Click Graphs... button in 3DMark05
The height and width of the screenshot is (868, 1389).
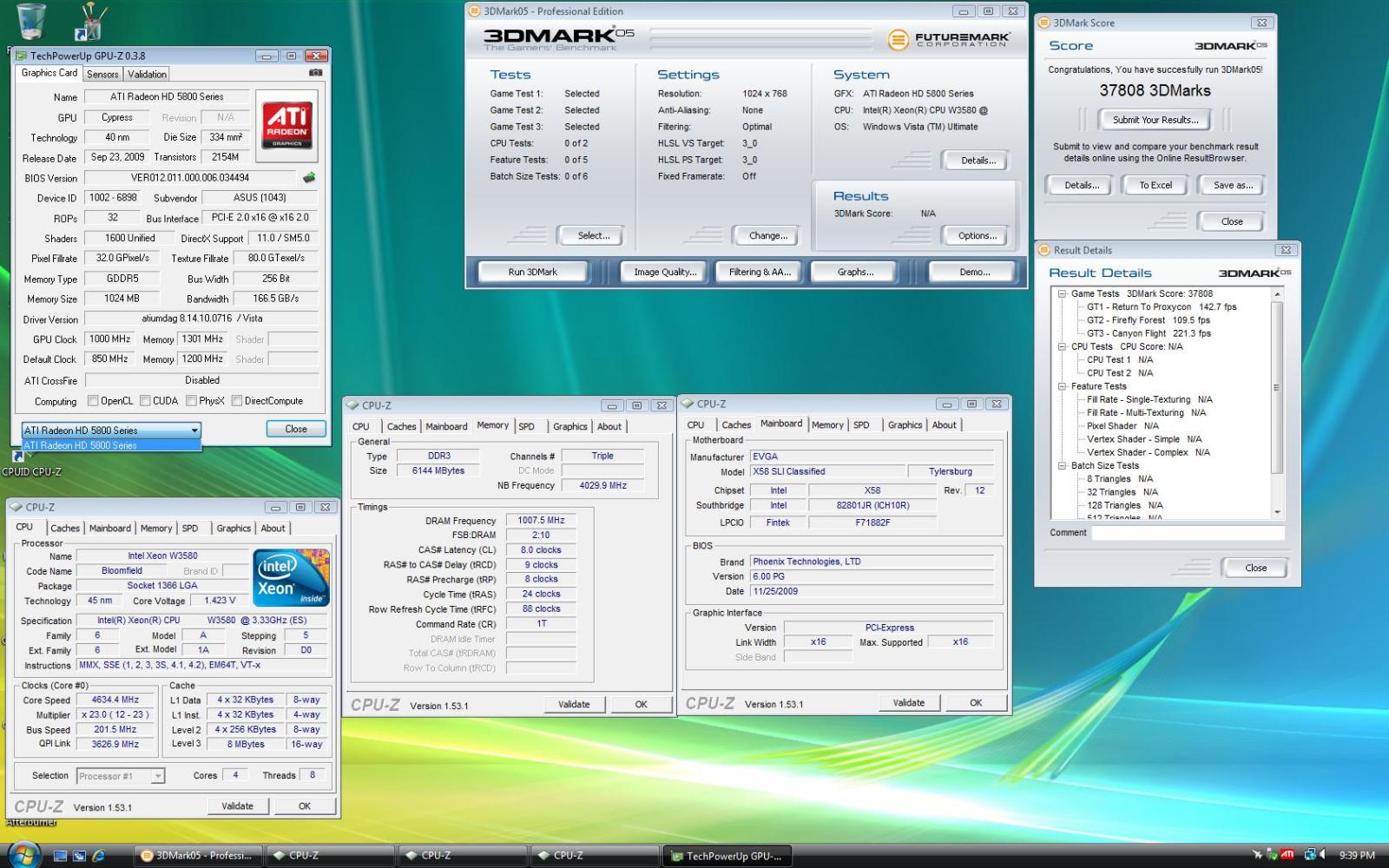855,272
